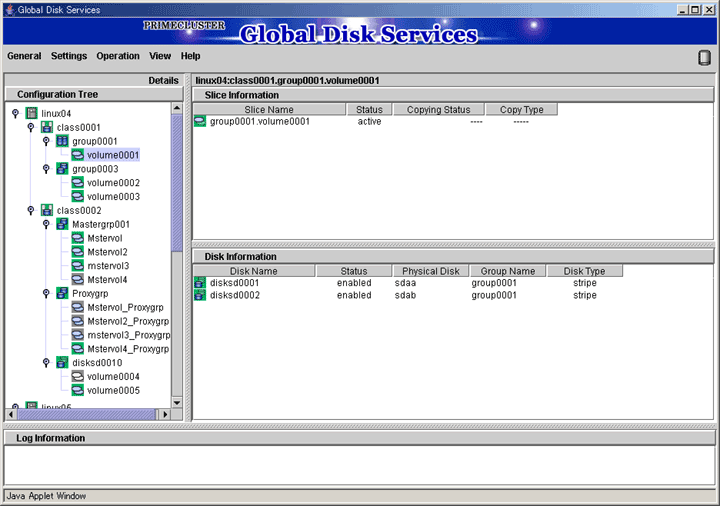Collapse the group0003 tree node

(x=46, y=169)
